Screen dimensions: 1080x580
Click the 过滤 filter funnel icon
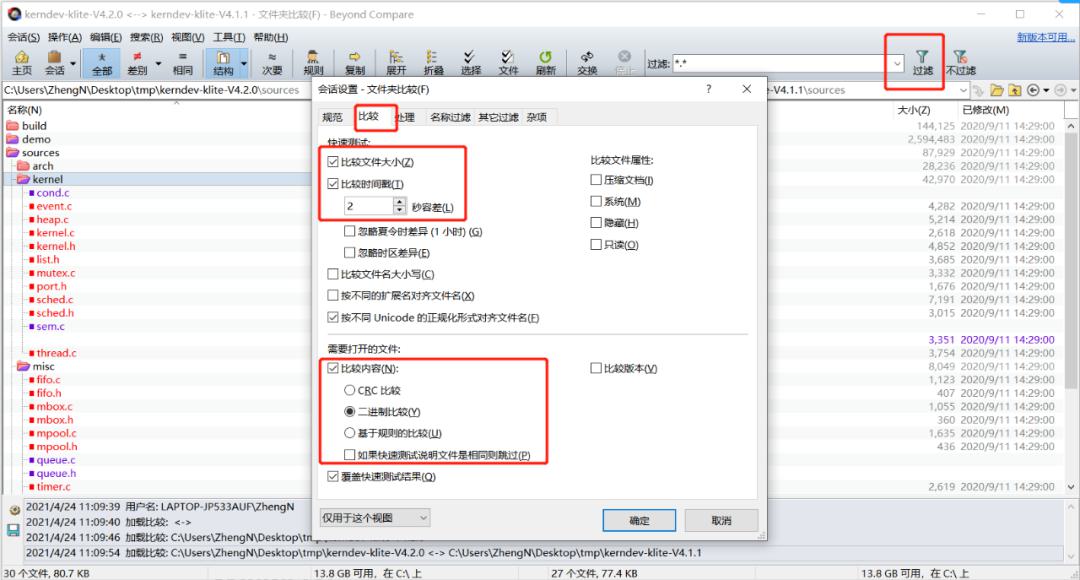tap(922, 63)
